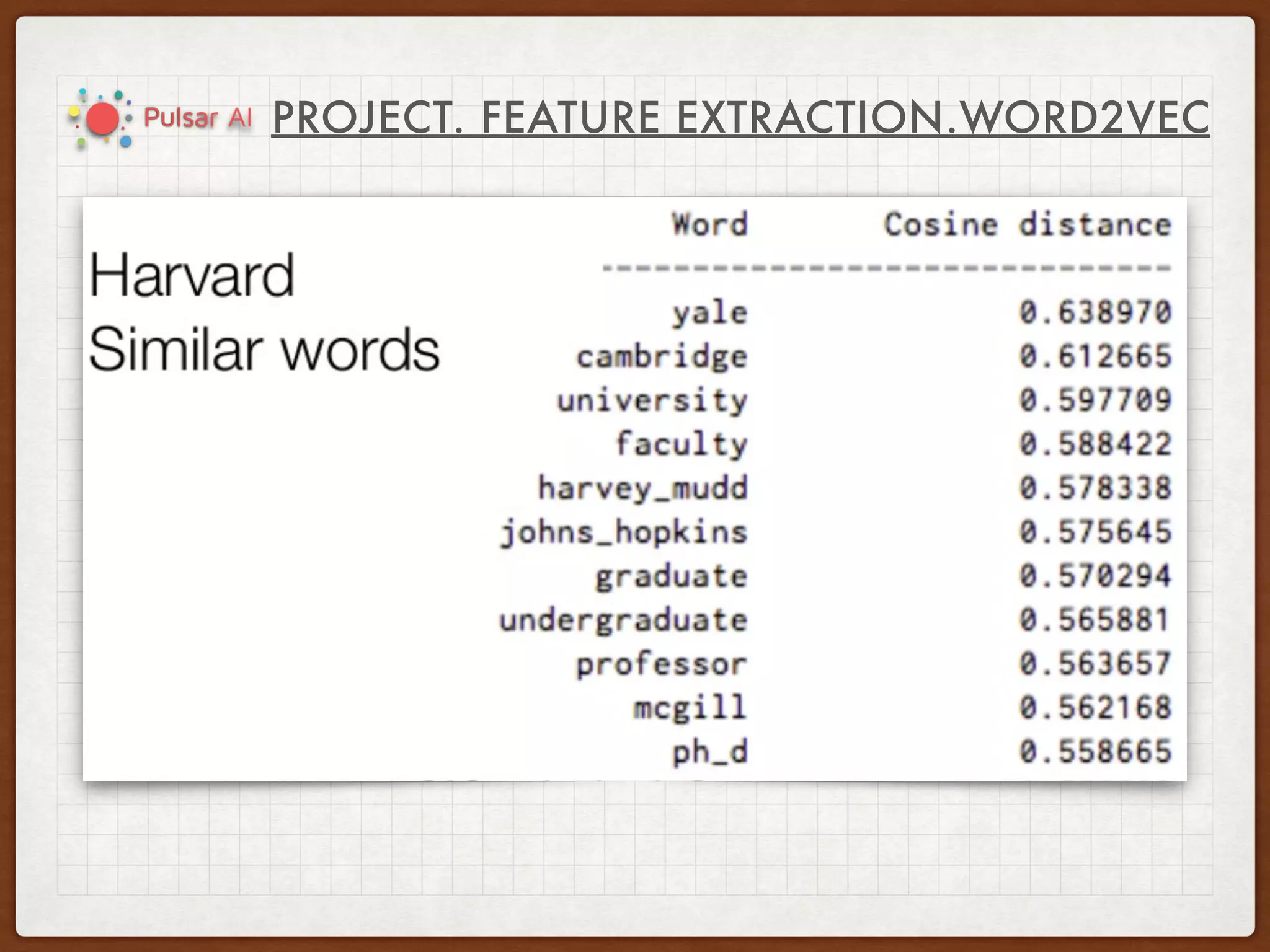1270x952 pixels.
Task: Click the value 0.578338
Action: click(x=1095, y=488)
